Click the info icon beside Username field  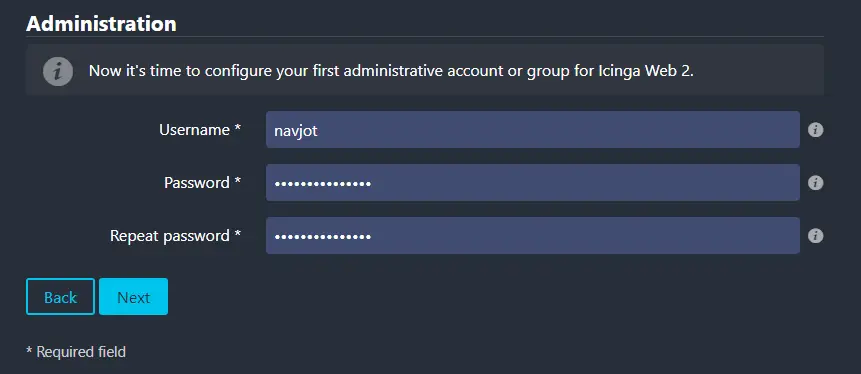[815, 130]
